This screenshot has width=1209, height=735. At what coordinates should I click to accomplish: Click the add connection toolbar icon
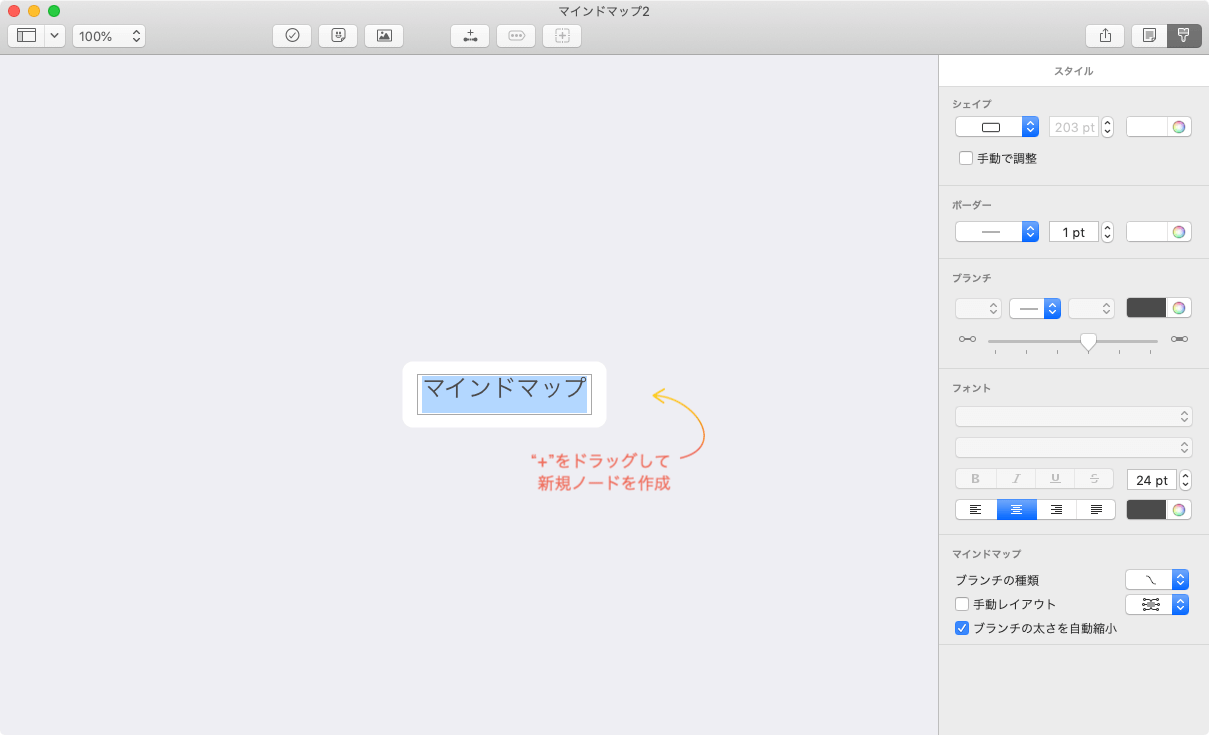tap(470, 35)
